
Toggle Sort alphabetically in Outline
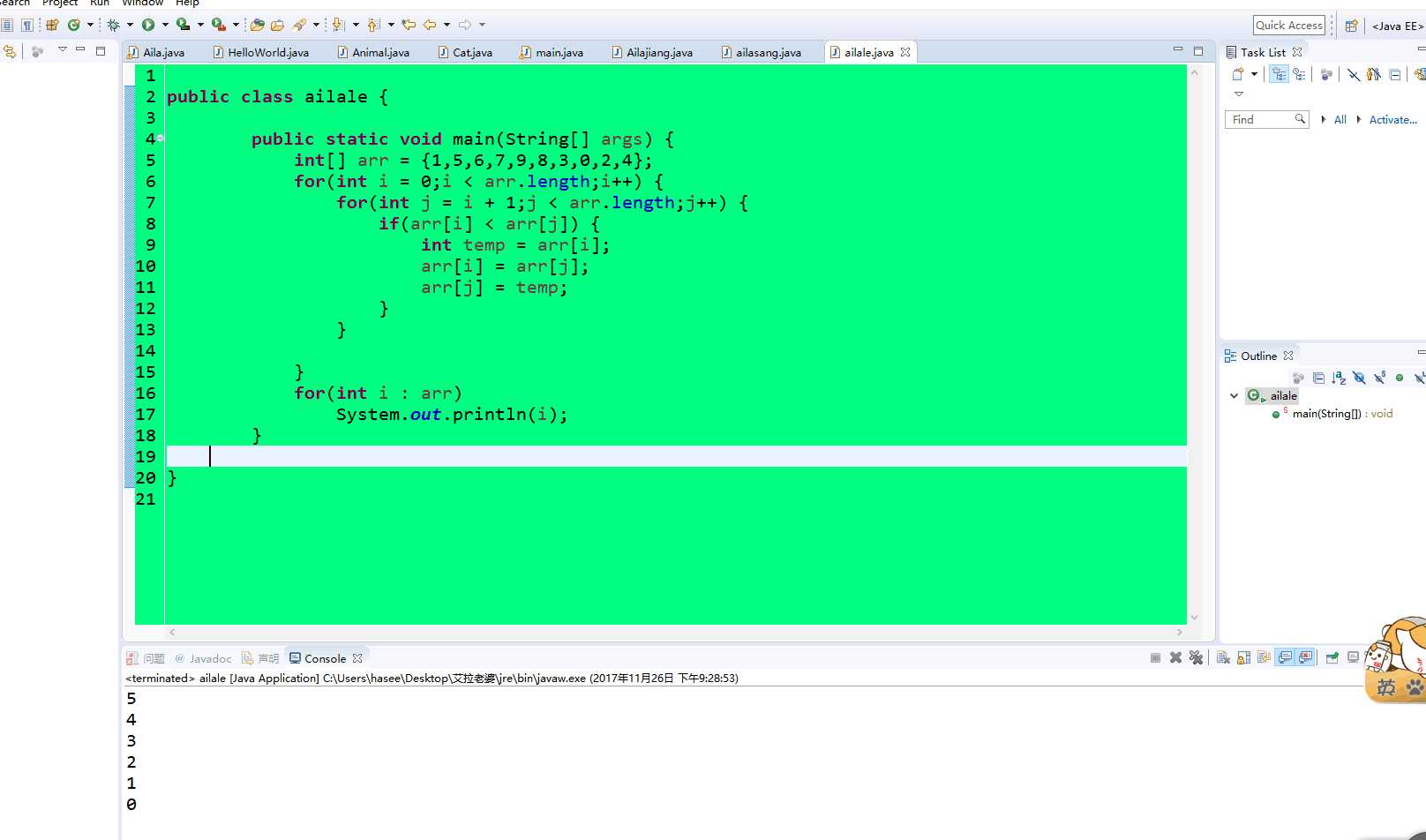click(1339, 378)
